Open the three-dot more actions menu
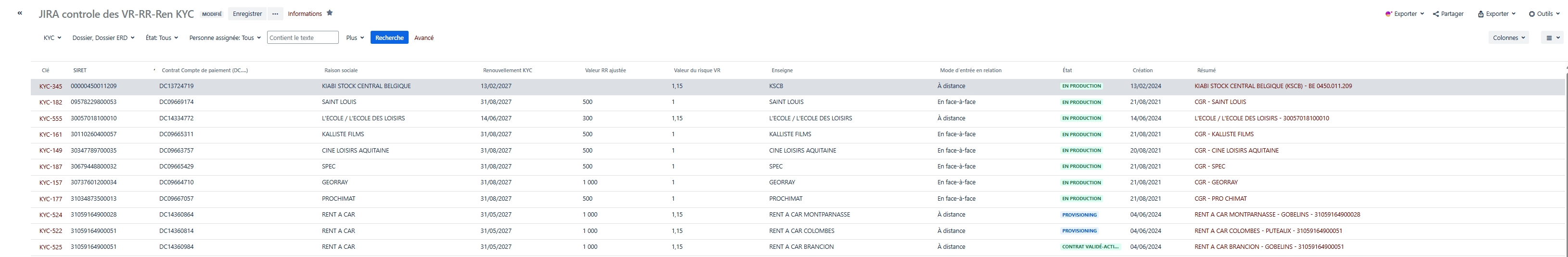The height and width of the screenshot is (257, 1568). (275, 13)
